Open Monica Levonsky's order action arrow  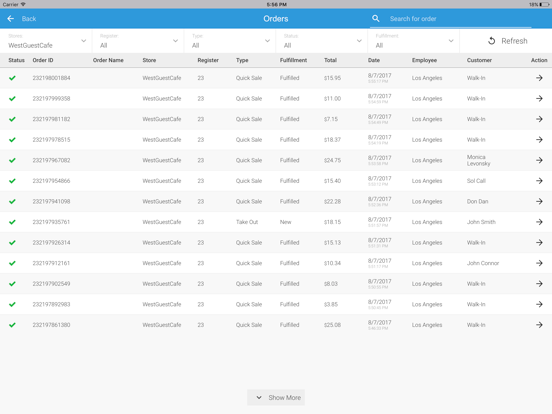click(x=539, y=160)
